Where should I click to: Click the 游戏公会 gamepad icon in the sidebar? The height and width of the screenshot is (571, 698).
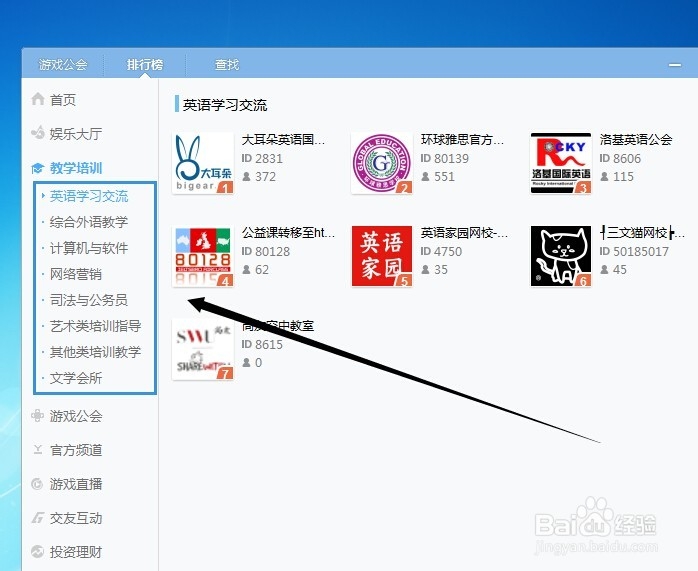pyautogui.click(x=38, y=416)
